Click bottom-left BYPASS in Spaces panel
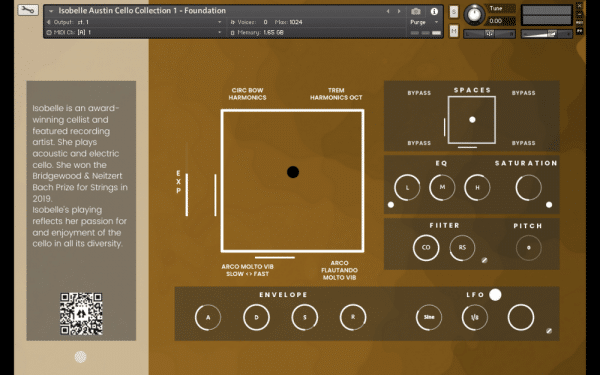600x375 pixels. (x=419, y=143)
